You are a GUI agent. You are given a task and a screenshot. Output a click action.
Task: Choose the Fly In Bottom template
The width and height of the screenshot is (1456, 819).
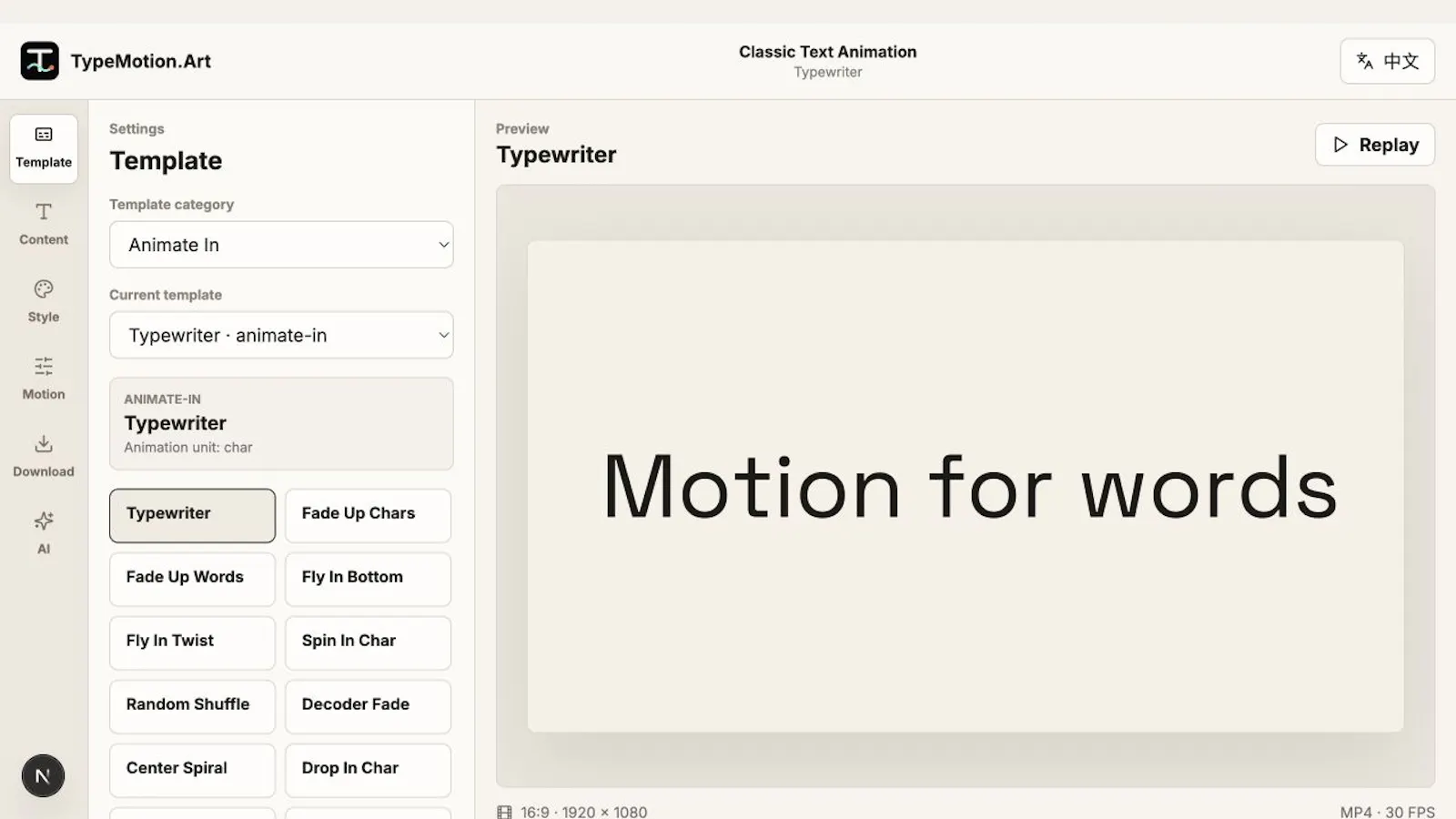[368, 580]
